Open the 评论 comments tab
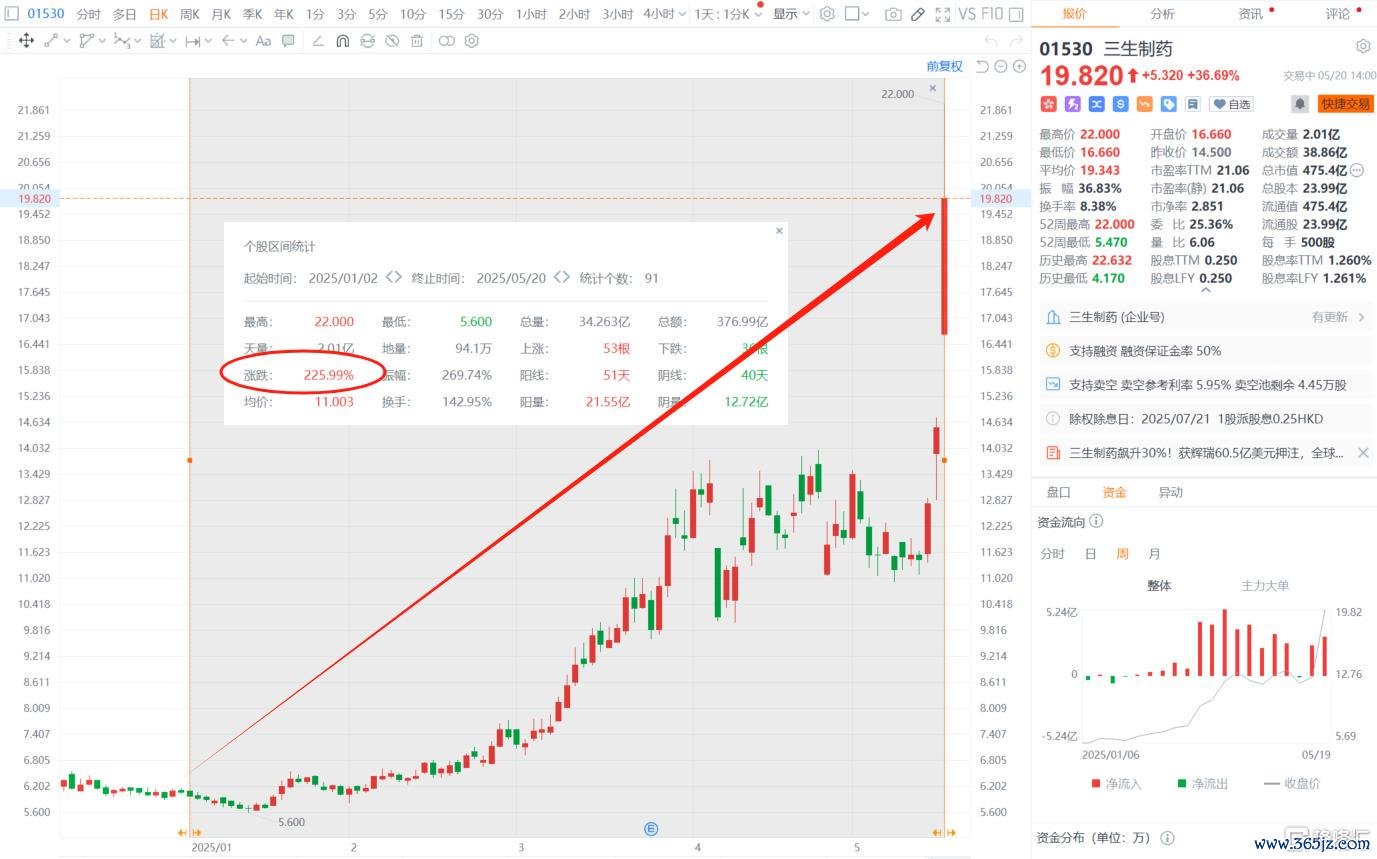The image size is (1377, 859). coord(1337,14)
